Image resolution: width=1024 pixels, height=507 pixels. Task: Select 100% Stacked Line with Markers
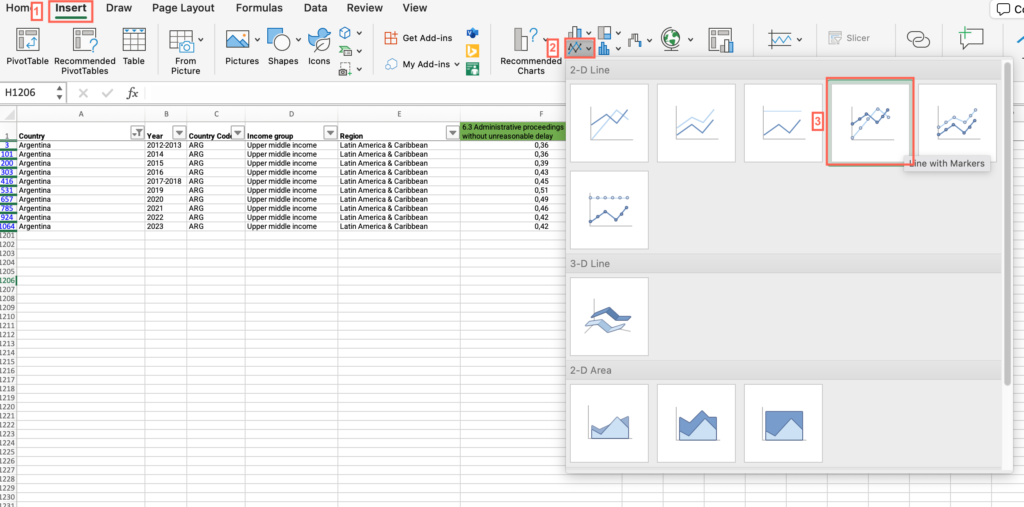[609, 210]
